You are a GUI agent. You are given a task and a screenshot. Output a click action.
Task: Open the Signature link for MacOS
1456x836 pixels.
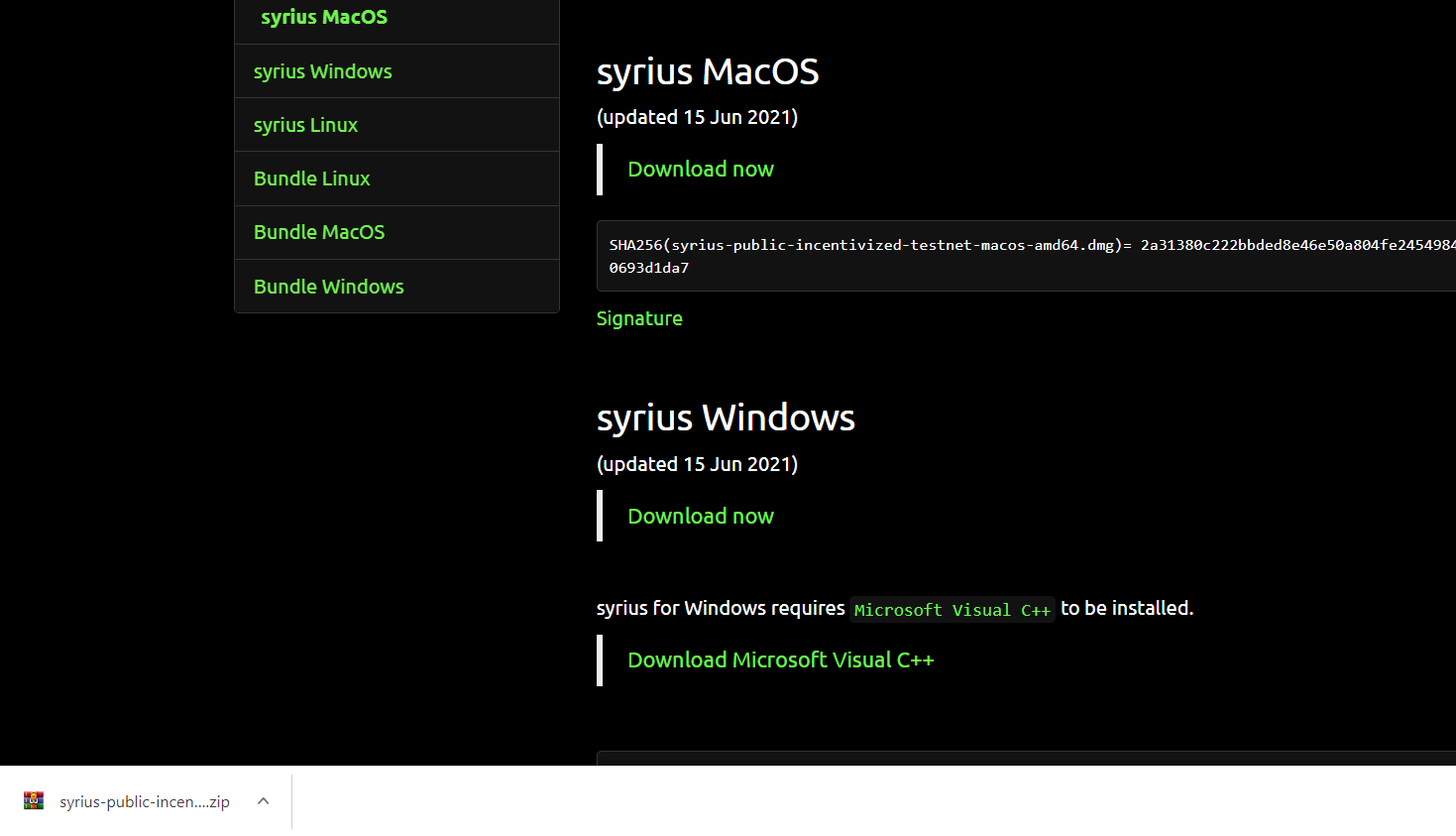point(639,318)
